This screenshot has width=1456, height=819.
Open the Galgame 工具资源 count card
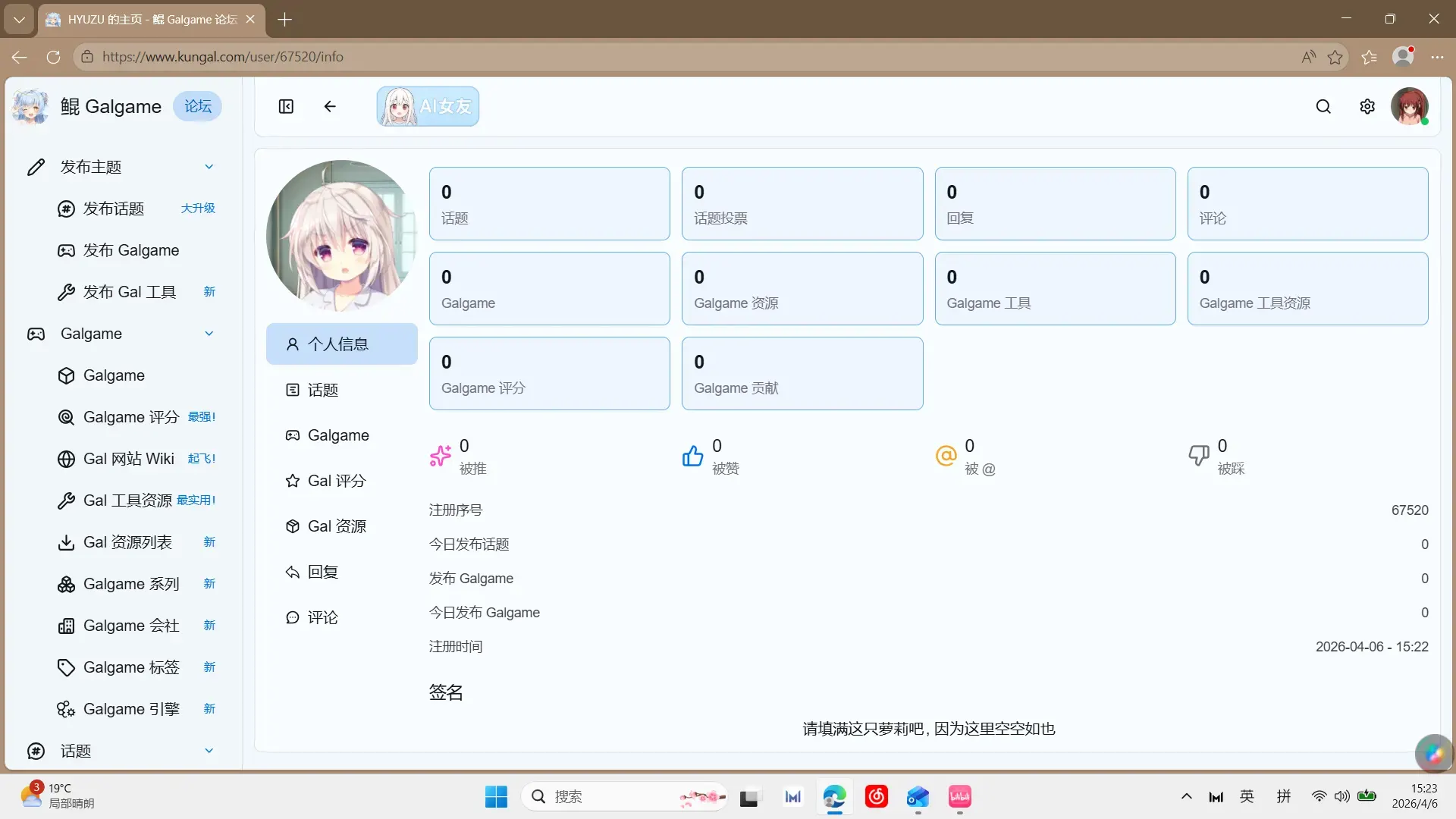pos(1308,289)
